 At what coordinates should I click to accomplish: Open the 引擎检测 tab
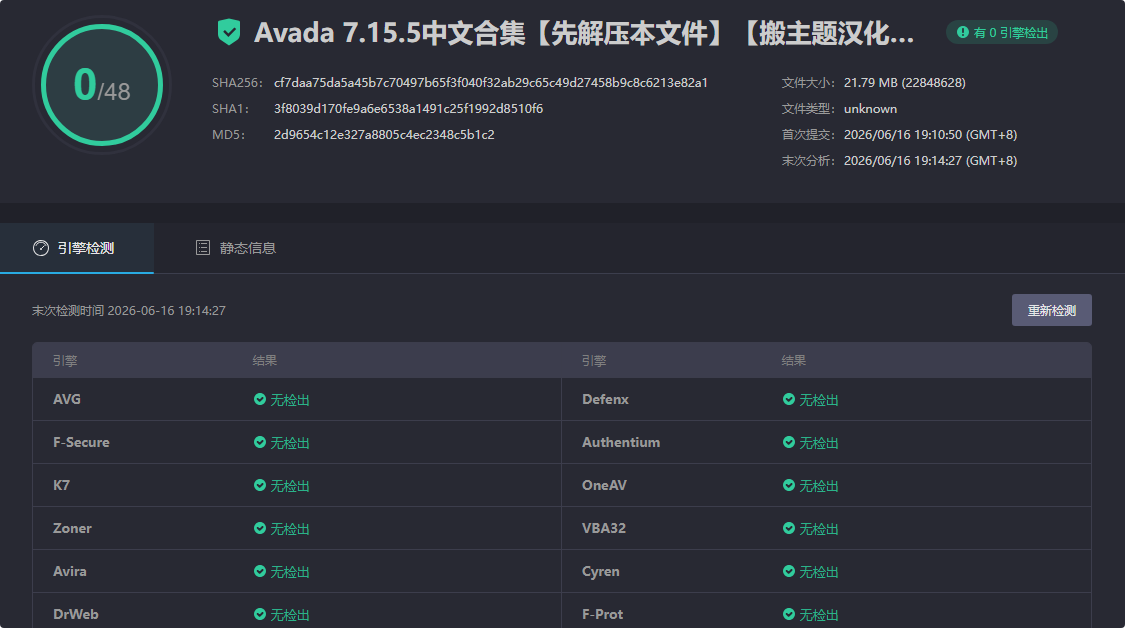click(77, 248)
